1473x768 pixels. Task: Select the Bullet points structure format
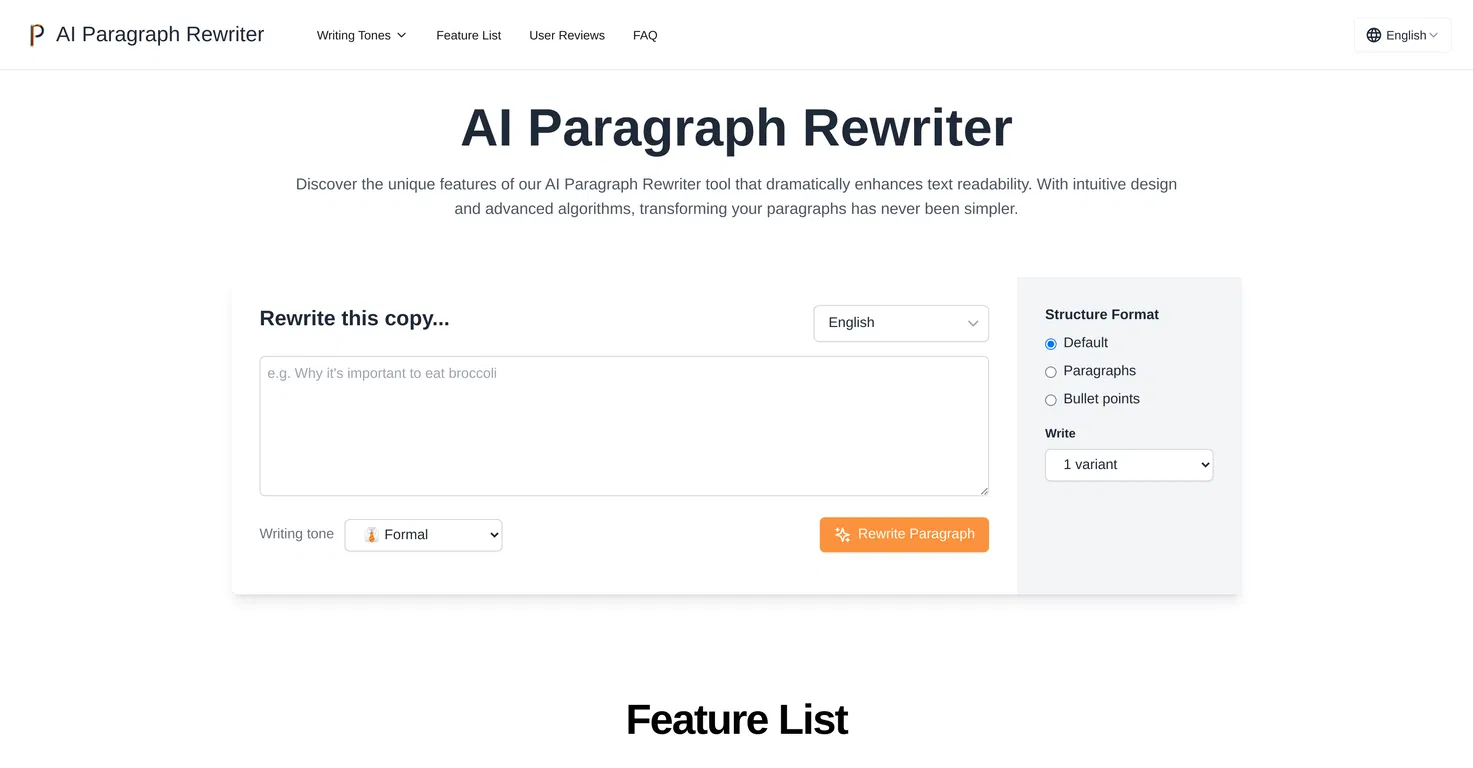point(1050,400)
